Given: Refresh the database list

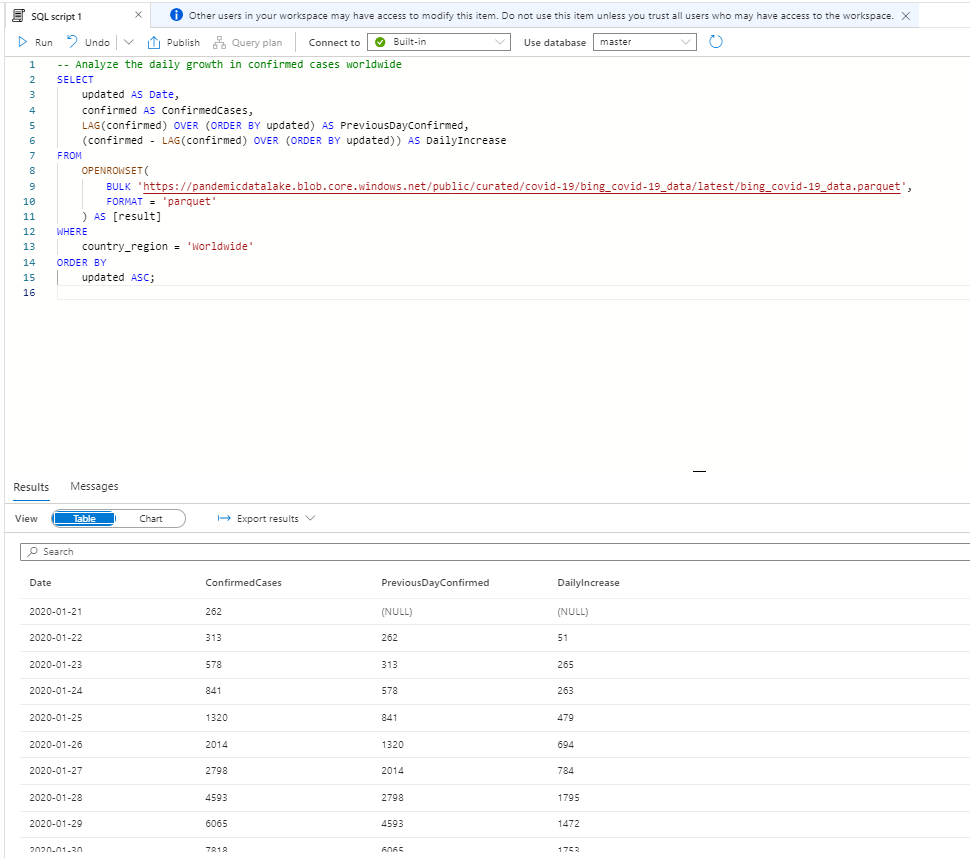Looking at the screenshot, I should click(x=716, y=42).
